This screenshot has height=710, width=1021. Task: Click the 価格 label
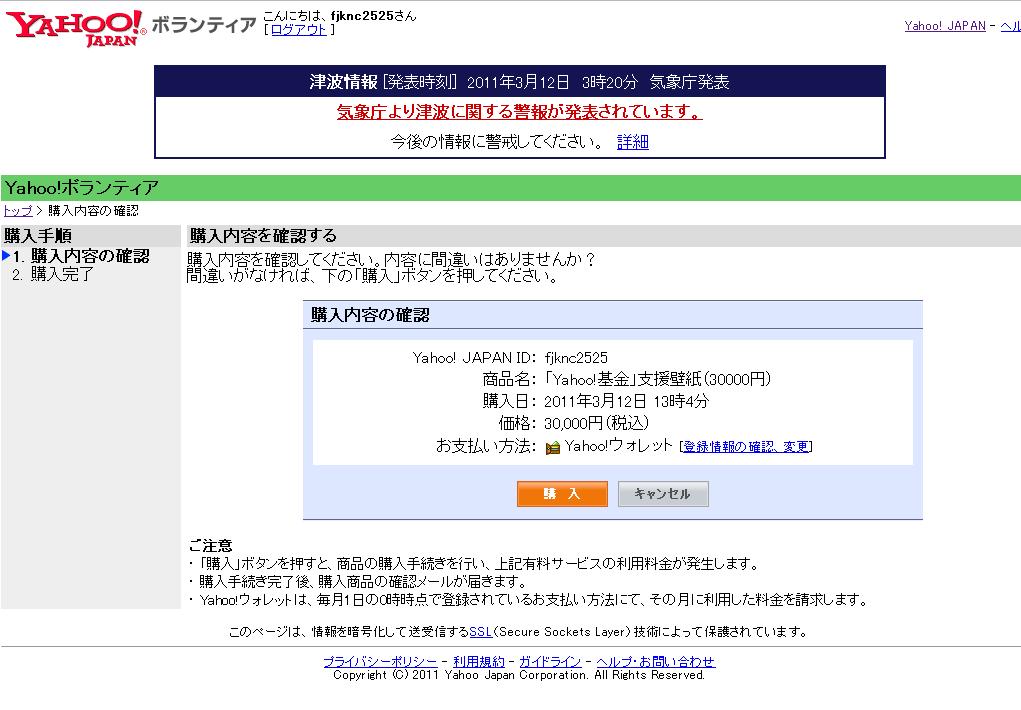517,423
